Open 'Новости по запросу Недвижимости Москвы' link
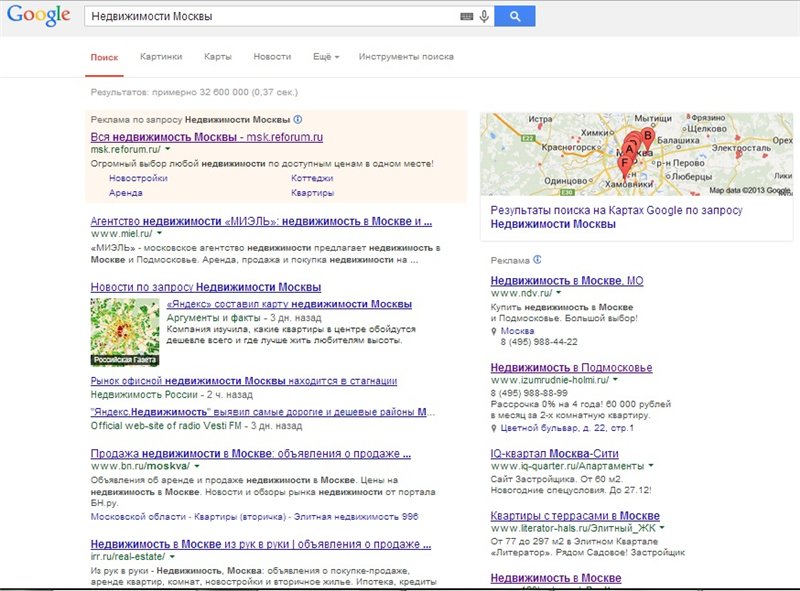 206,287
